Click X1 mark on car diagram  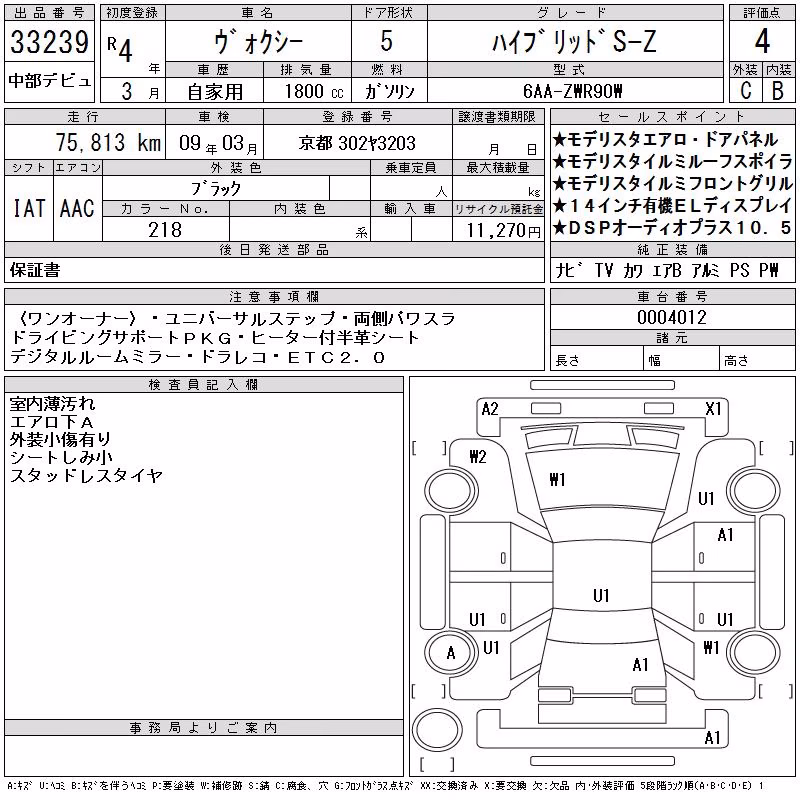point(713,409)
